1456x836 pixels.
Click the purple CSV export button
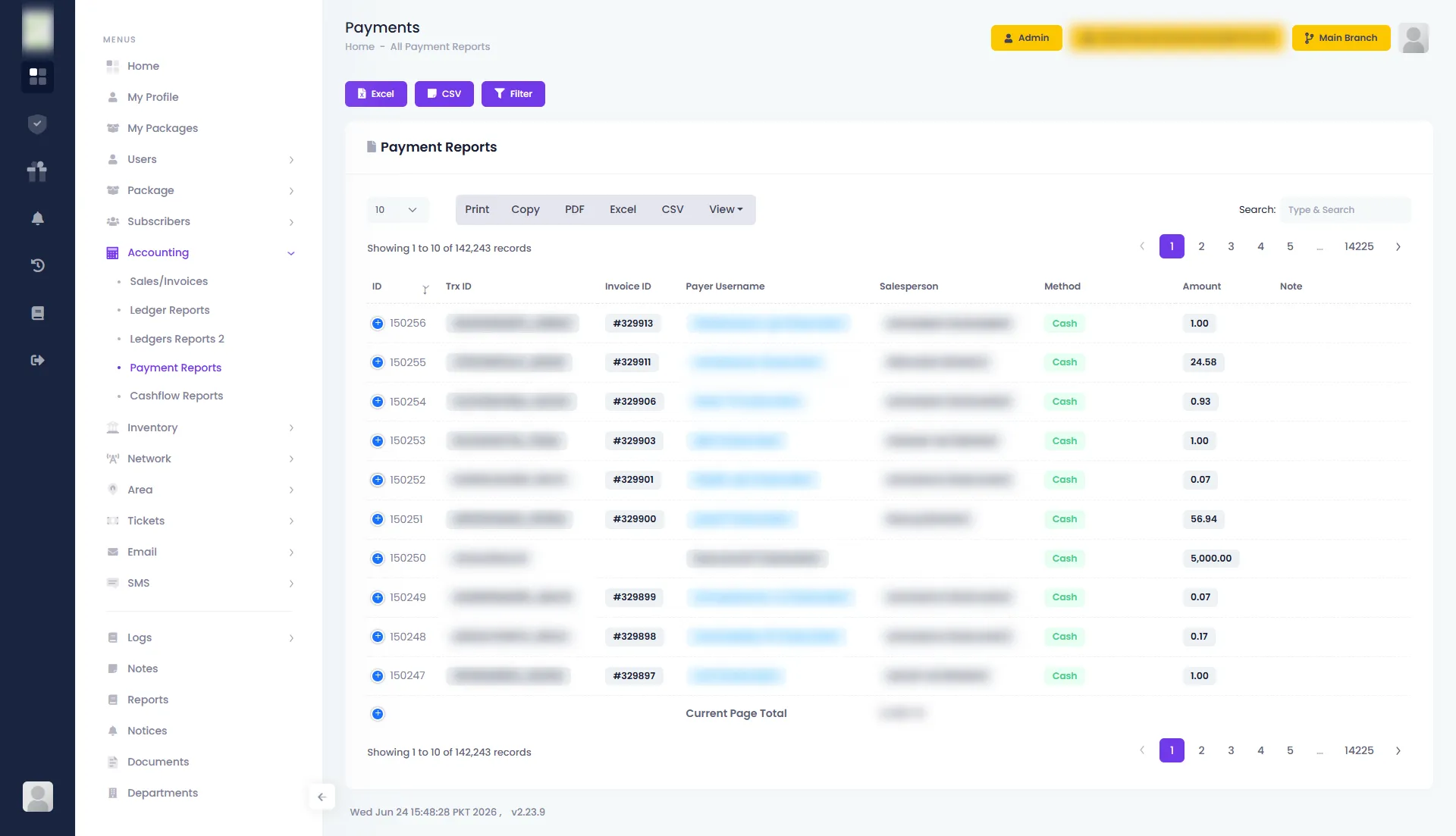(x=444, y=94)
